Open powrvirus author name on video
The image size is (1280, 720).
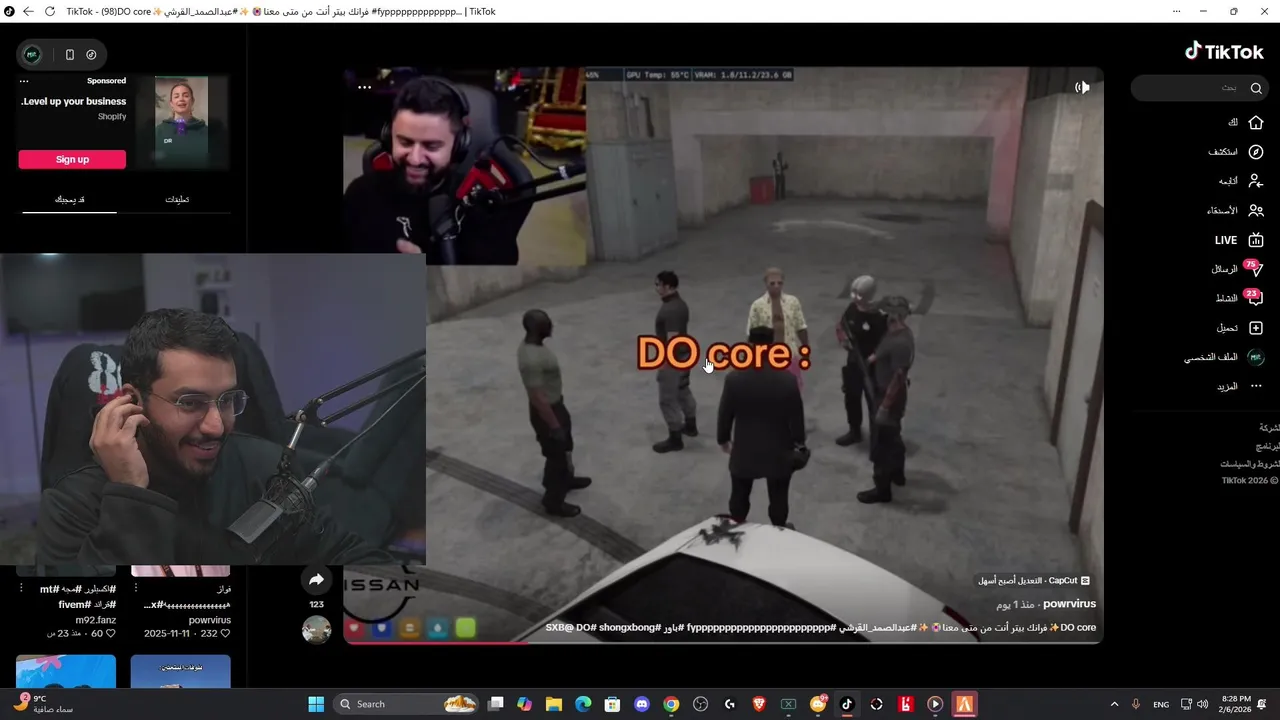click(1069, 604)
